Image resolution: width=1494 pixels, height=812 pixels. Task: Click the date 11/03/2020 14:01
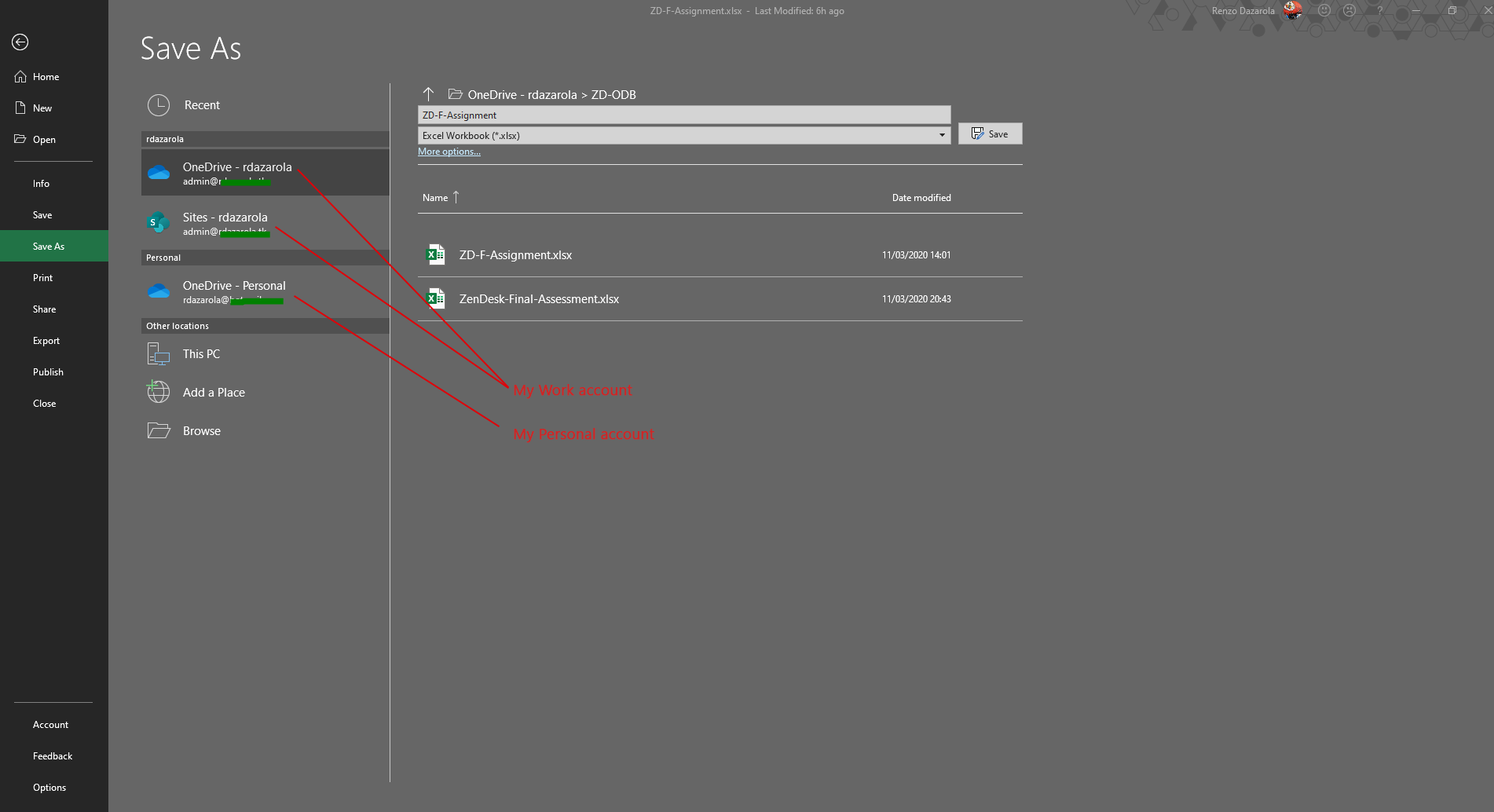[x=916, y=255]
